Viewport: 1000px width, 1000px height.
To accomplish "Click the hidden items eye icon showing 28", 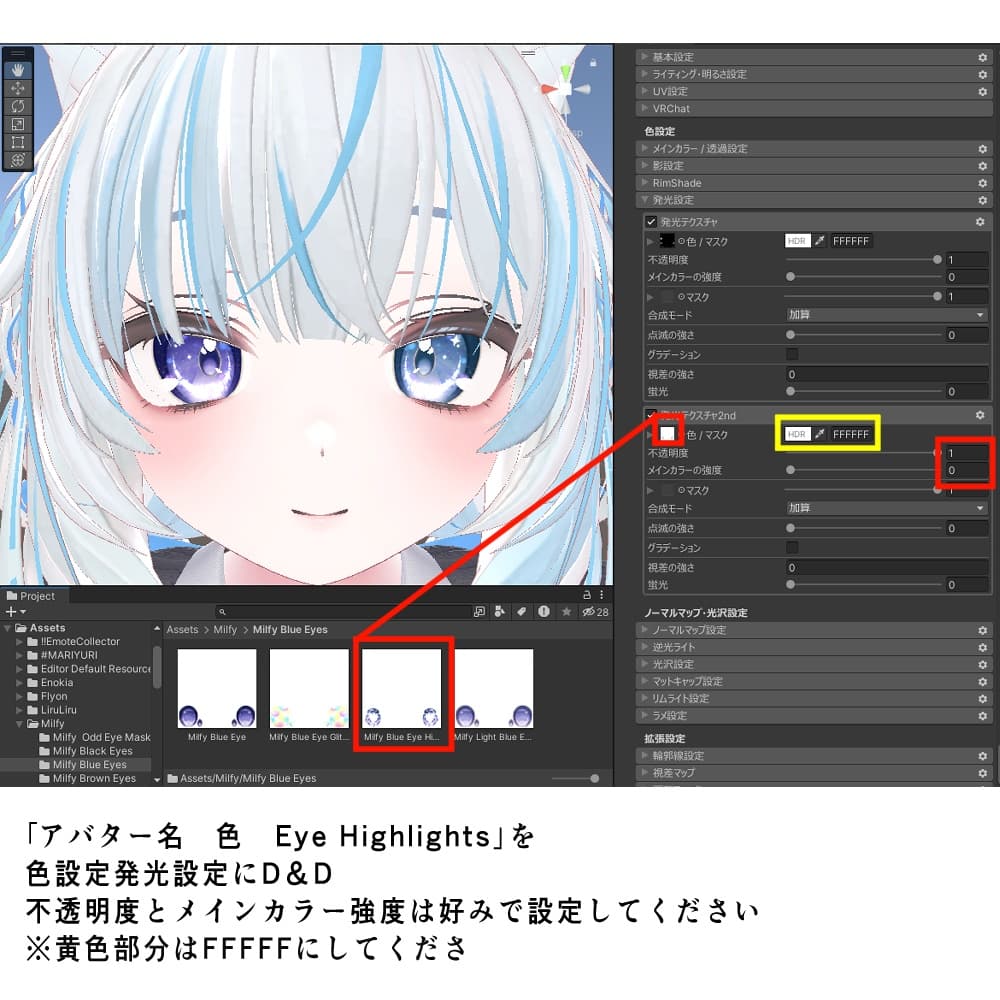I will 589,611.
